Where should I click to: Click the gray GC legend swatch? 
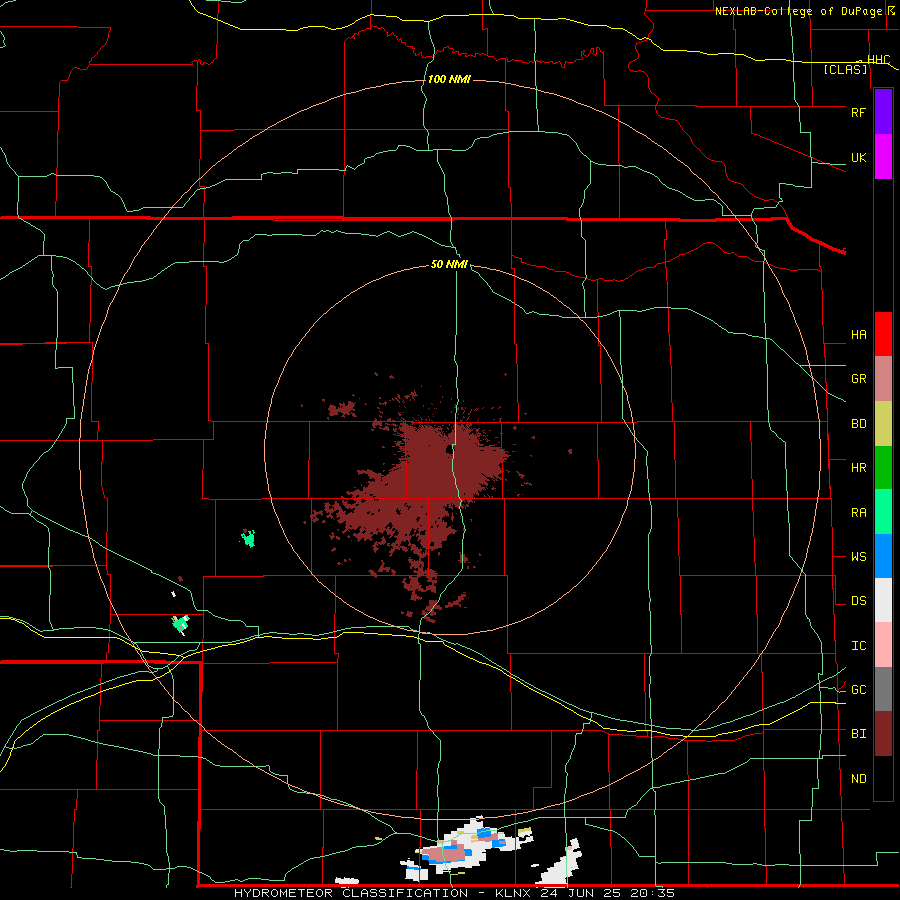coord(883,689)
